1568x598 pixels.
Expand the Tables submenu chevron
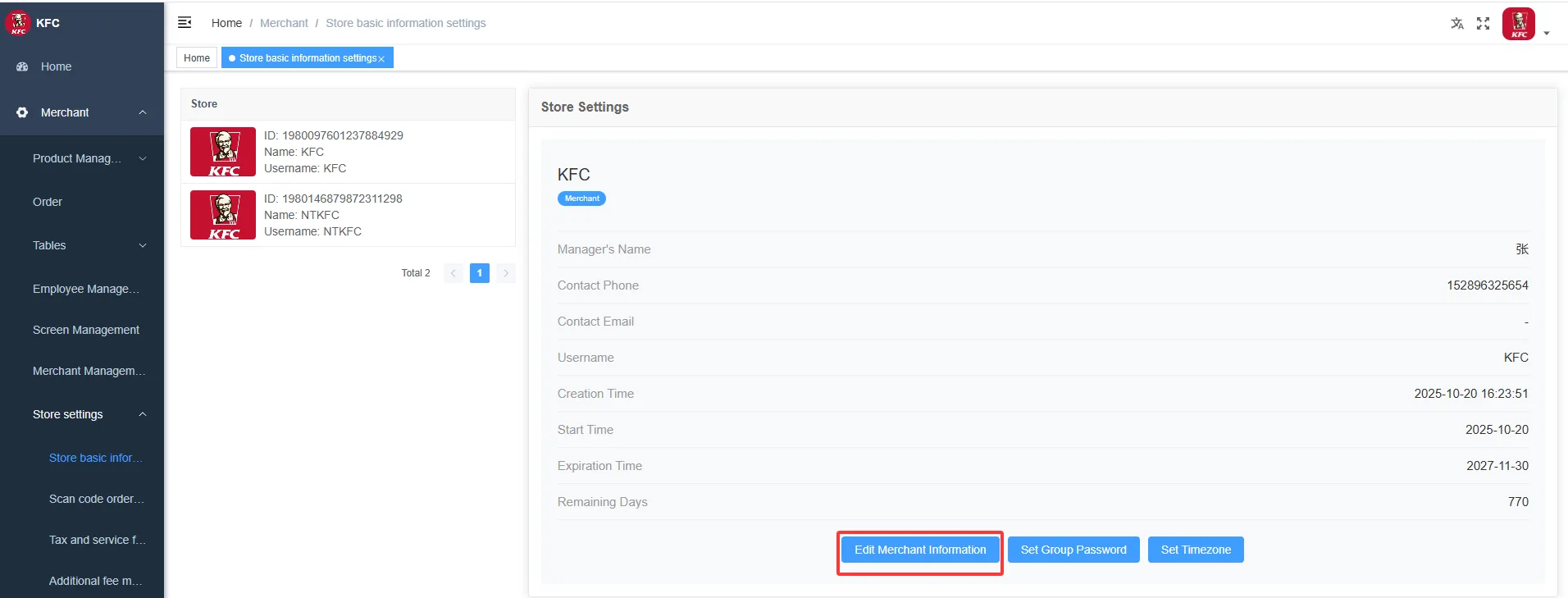coord(143,245)
